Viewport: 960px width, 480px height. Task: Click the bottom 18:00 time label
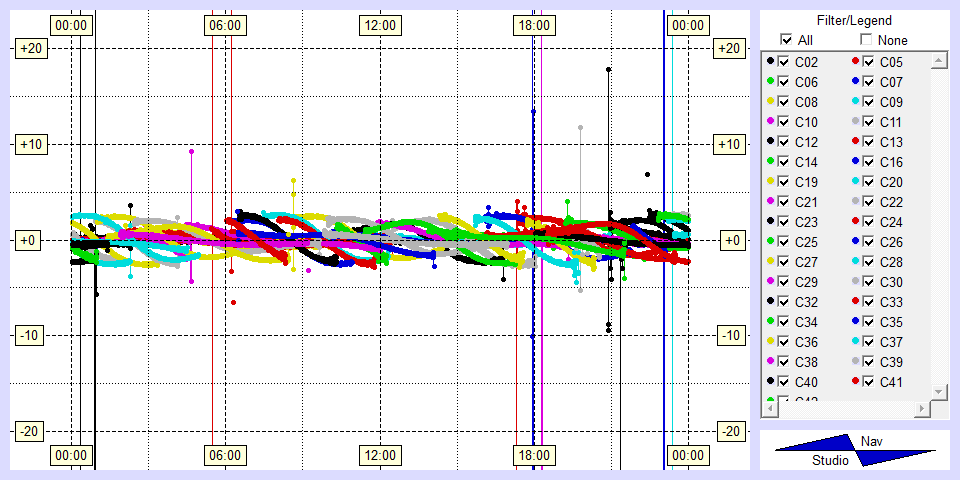533,455
